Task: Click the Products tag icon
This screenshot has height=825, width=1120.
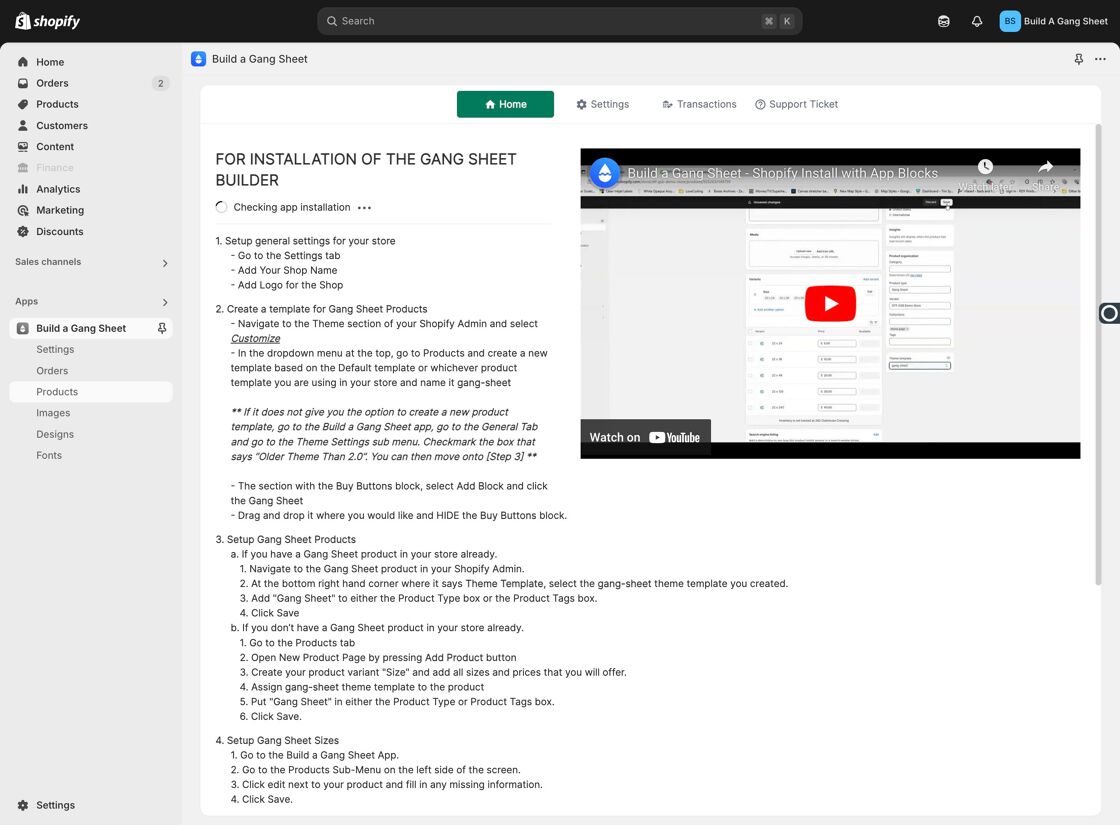Action: pyautogui.click(x=23, y=104)
